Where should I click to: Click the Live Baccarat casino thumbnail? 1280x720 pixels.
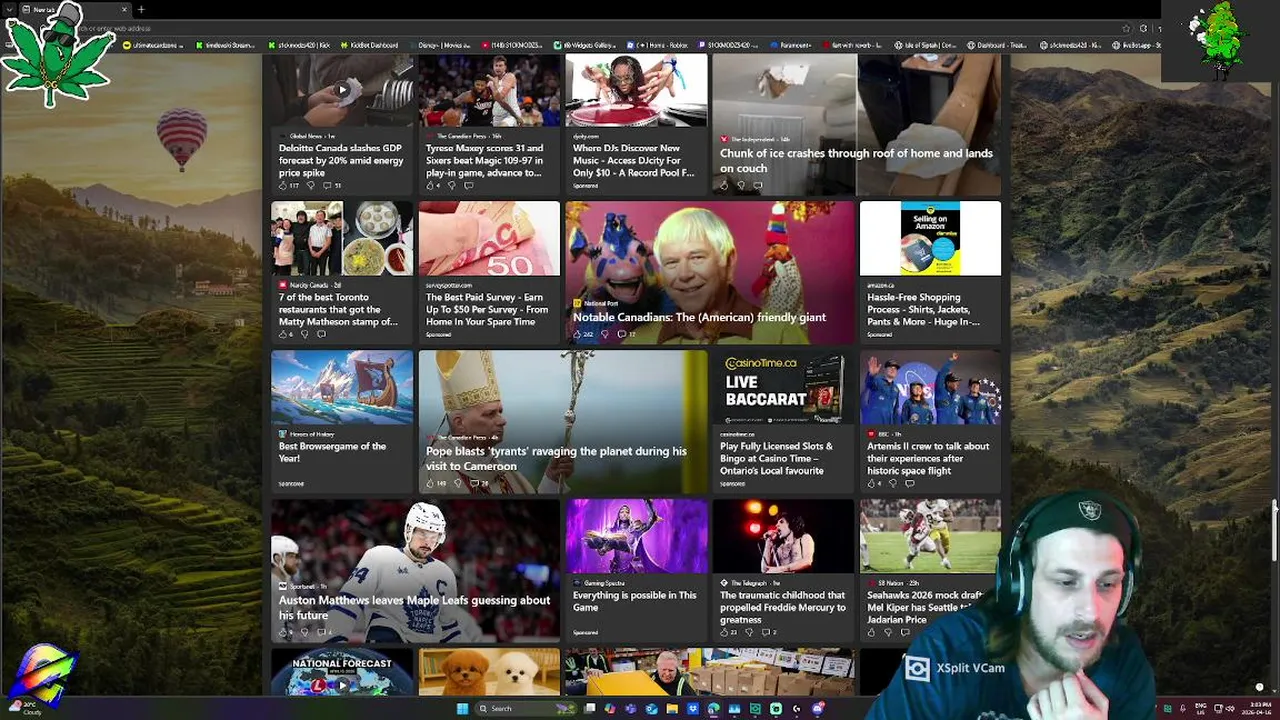point(783,387)
